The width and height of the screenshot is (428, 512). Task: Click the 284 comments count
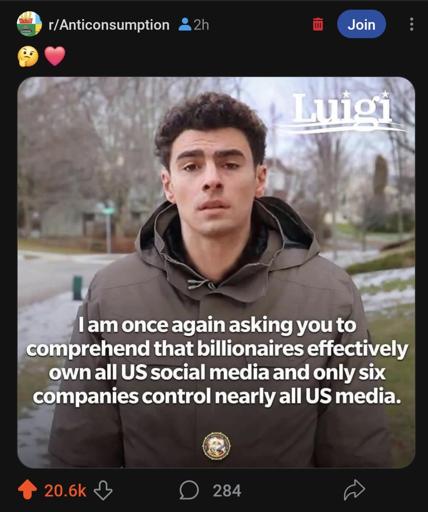(x=227, y=491)
